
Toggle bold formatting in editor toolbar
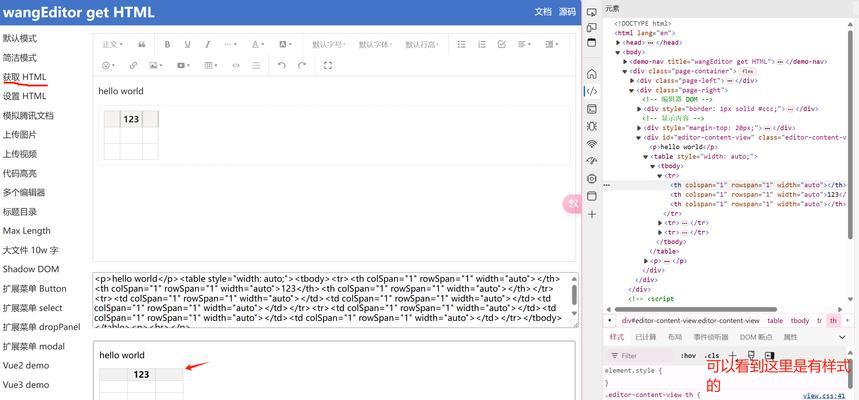coord(168,44)
